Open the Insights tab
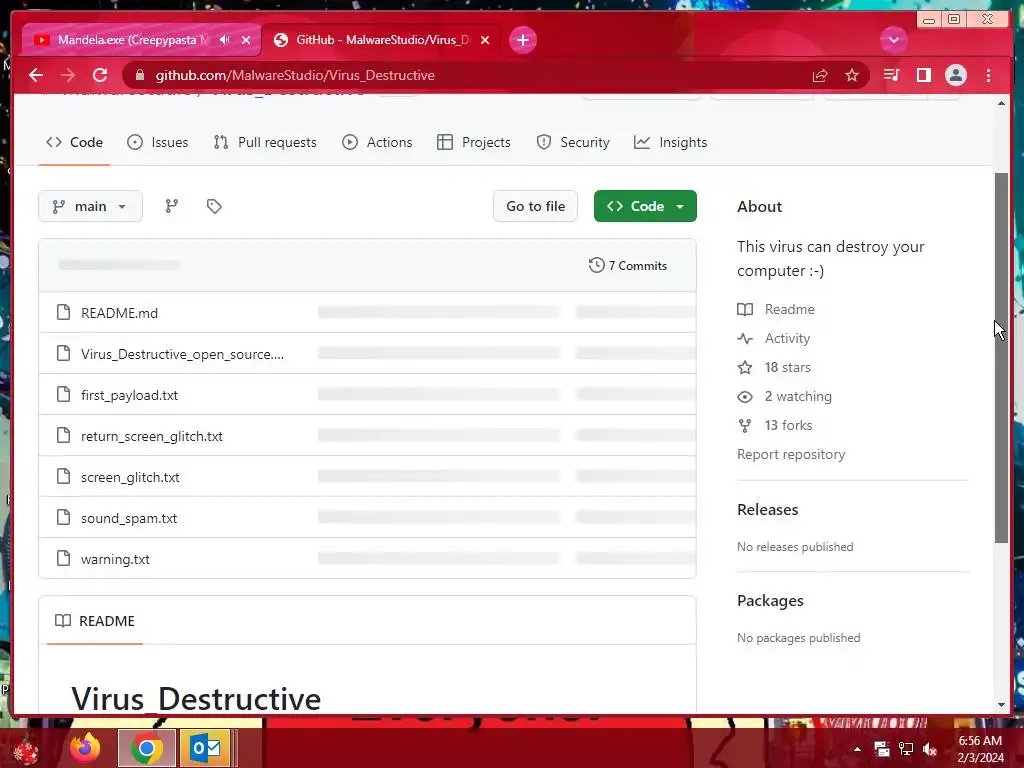 pos(671,142)
